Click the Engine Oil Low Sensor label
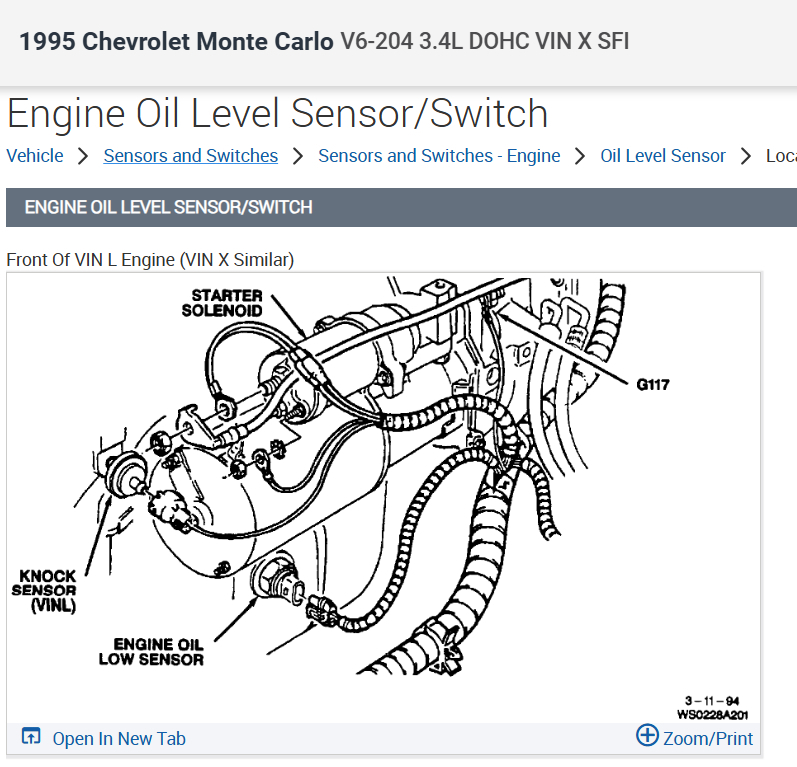This screenshot has width=797, height=767. point(151,652)
